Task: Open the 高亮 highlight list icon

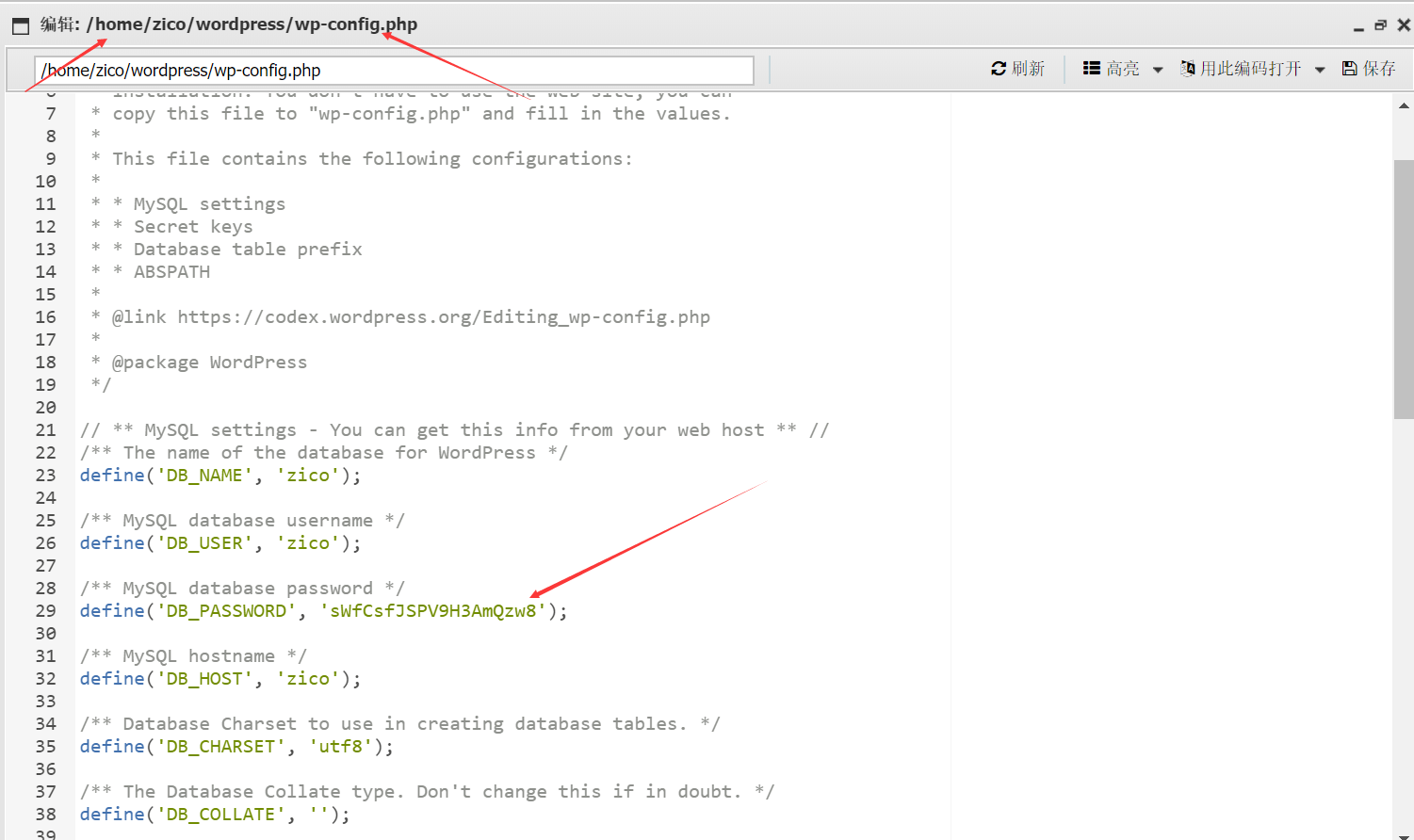Action: point(1092,68)
